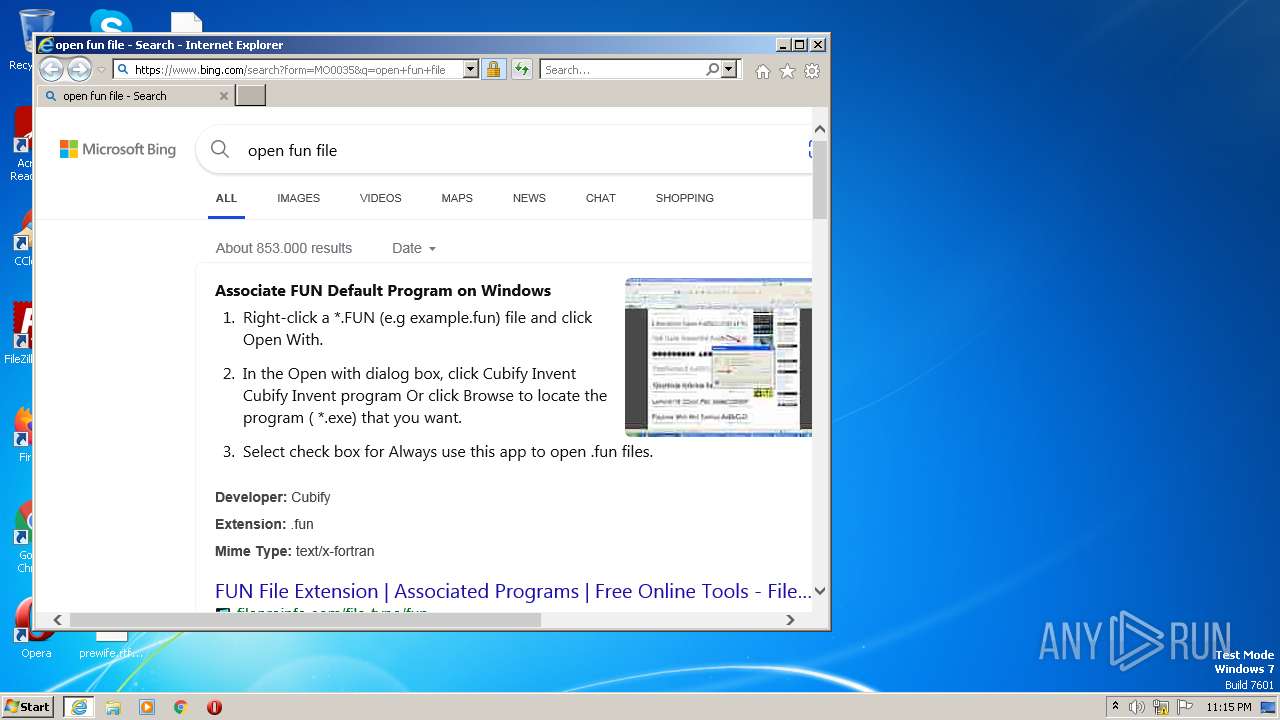Open the search provider dropdown arrow
Viewport: 1280px width, 720px height.
[x=729, y=70]
